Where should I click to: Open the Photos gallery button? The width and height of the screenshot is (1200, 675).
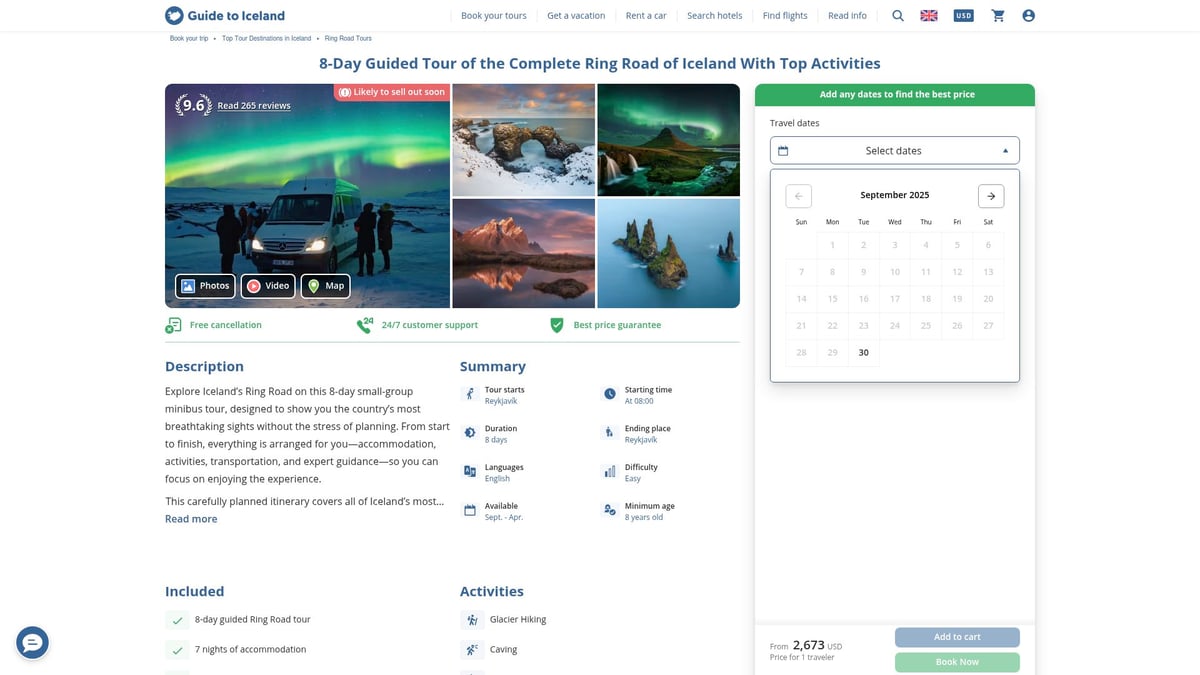coord(205,286)
